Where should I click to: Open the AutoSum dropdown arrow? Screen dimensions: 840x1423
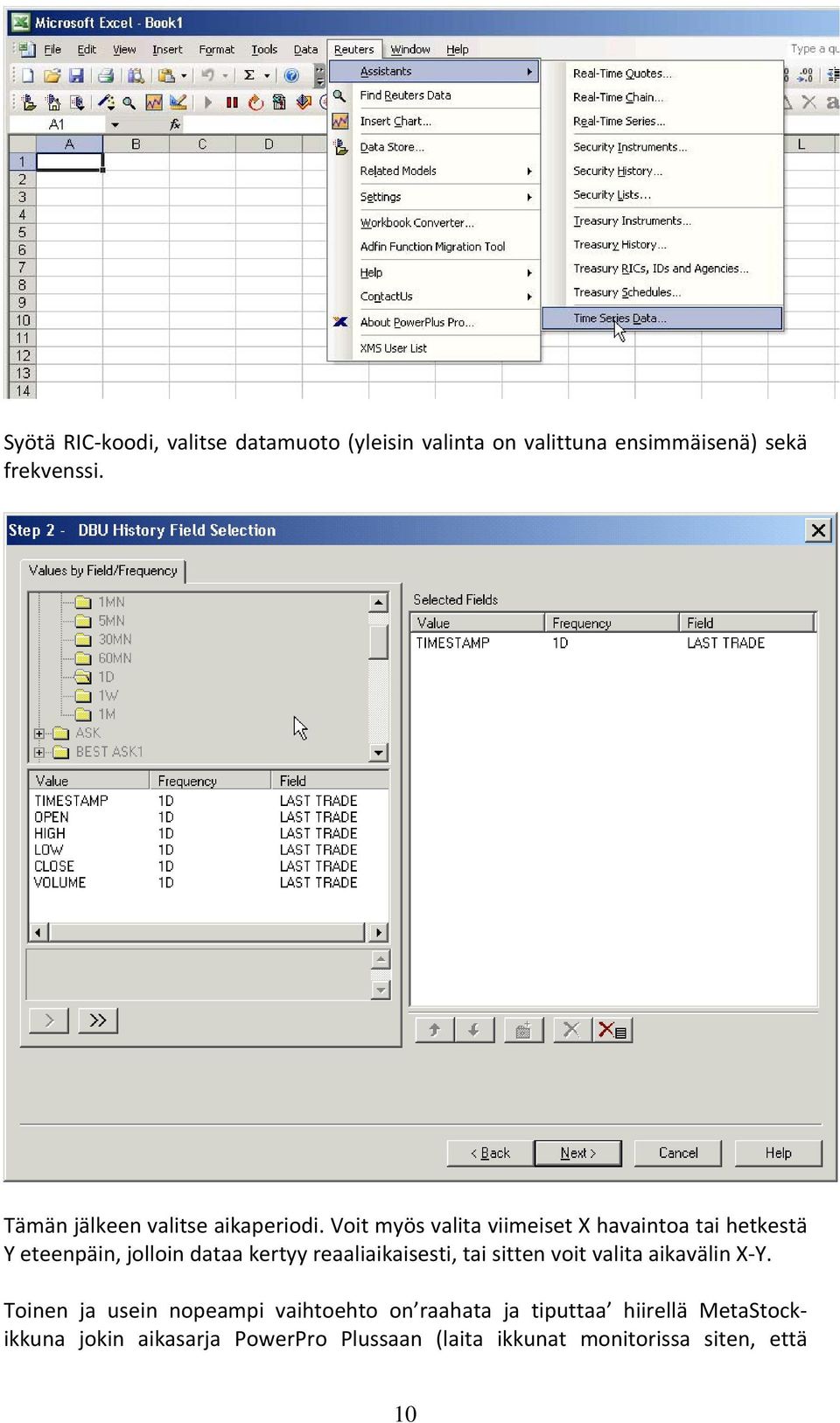tap(267, 76)
